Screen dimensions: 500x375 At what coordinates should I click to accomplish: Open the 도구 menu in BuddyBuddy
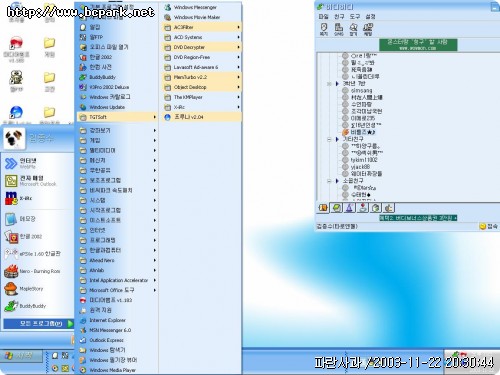(x=355, y=16)
